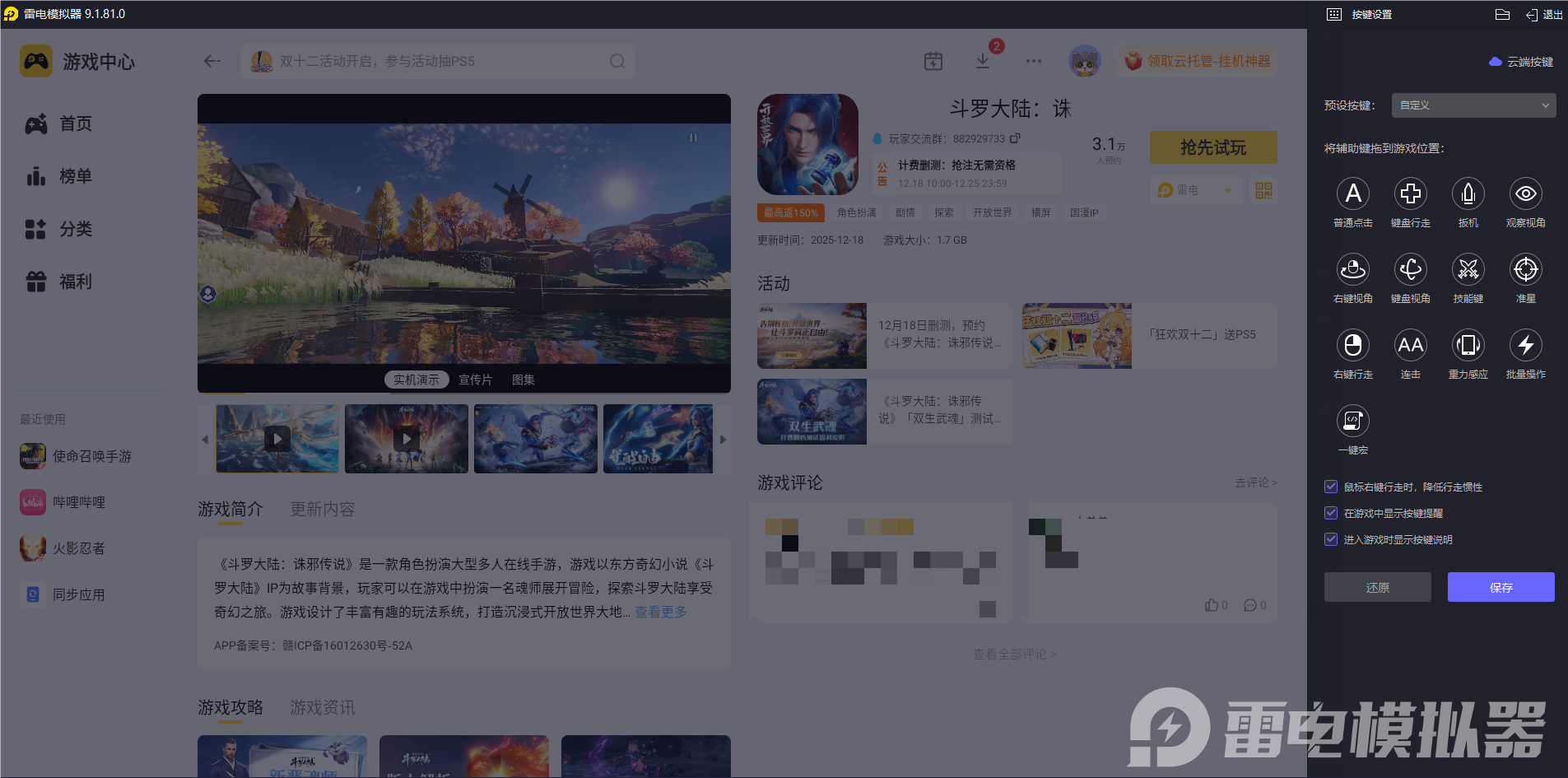Image resolution: width=1568 pixels, height=778 pixels.
Task: Click the 抢先试玩 button
Action: tap(1213, 147)
